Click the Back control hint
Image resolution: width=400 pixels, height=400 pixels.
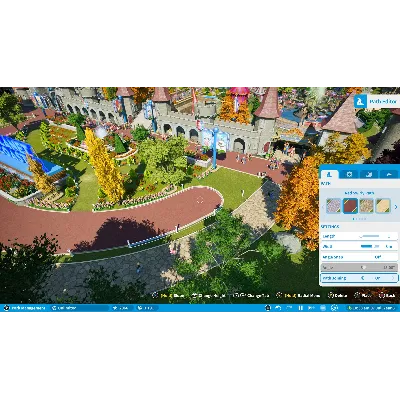[387, 296]
